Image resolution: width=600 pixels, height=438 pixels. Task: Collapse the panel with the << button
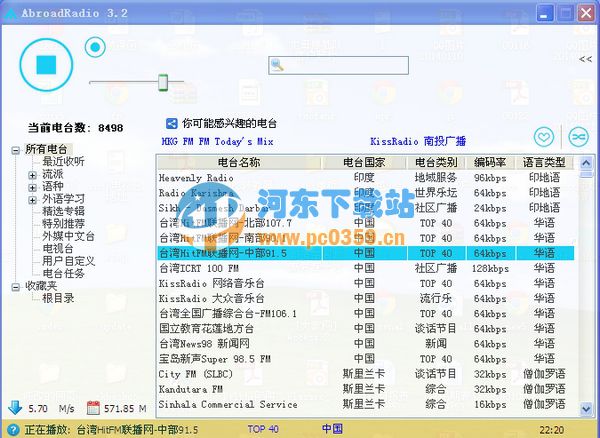click(585, 59)
